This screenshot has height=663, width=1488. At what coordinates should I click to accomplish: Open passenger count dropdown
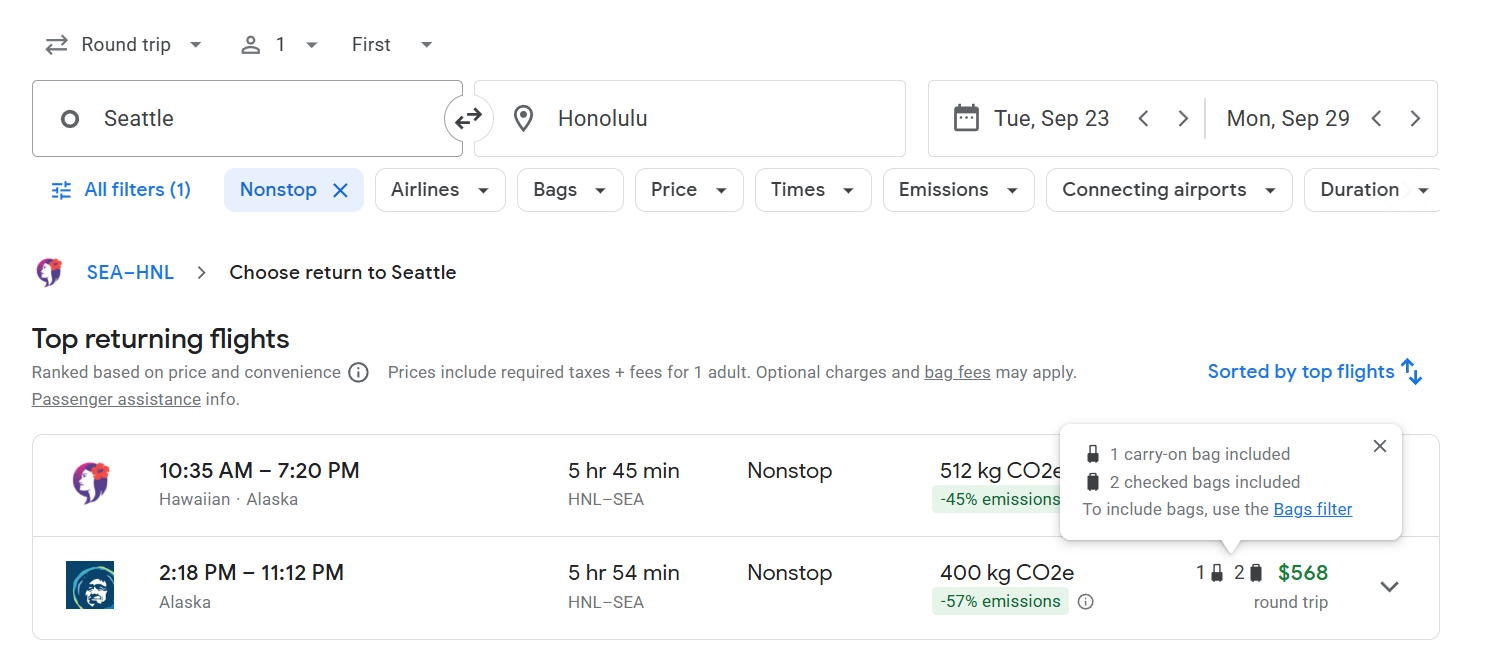(279, 45)
